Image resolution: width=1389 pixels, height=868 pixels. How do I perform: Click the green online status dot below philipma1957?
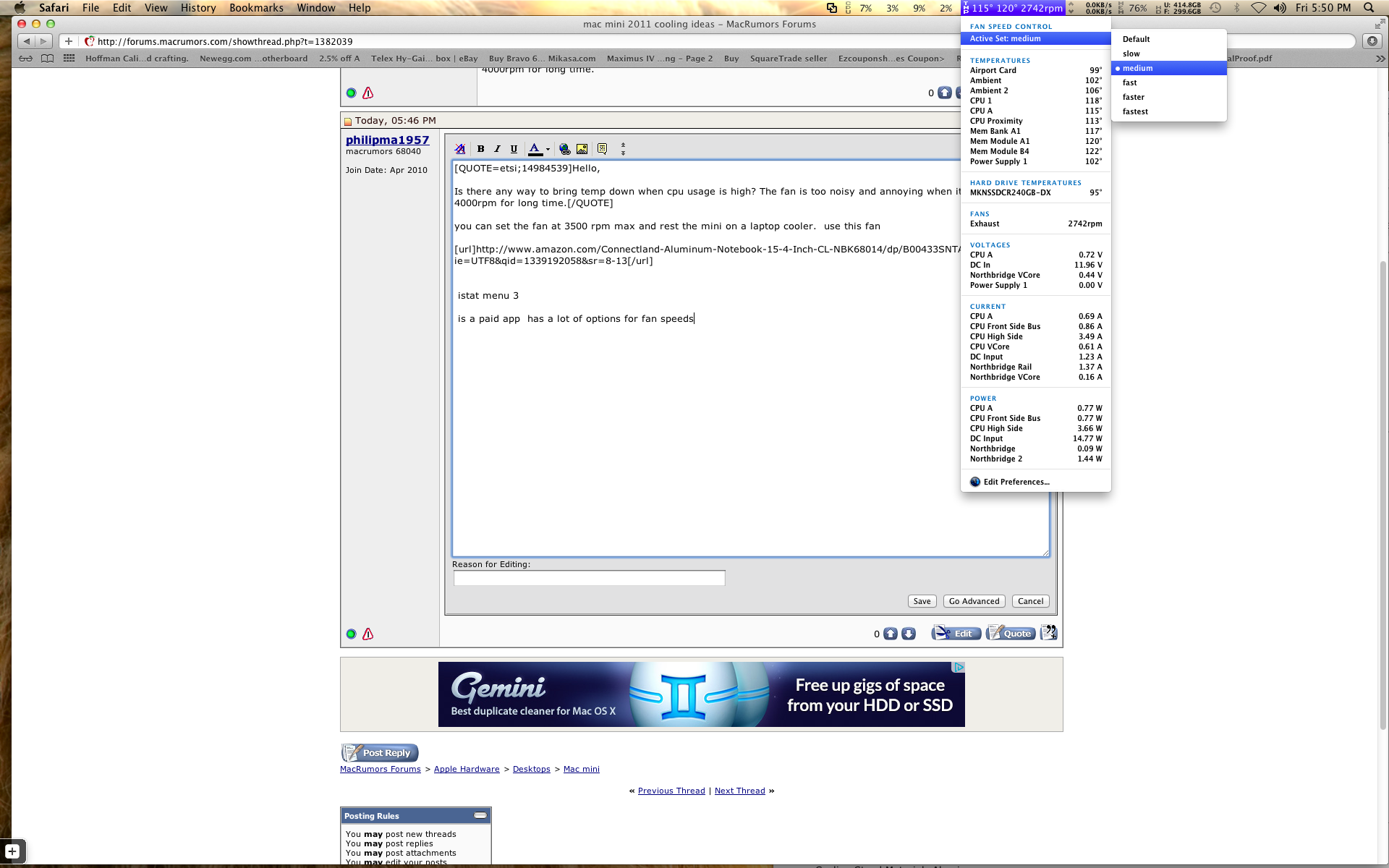[351, 634]
